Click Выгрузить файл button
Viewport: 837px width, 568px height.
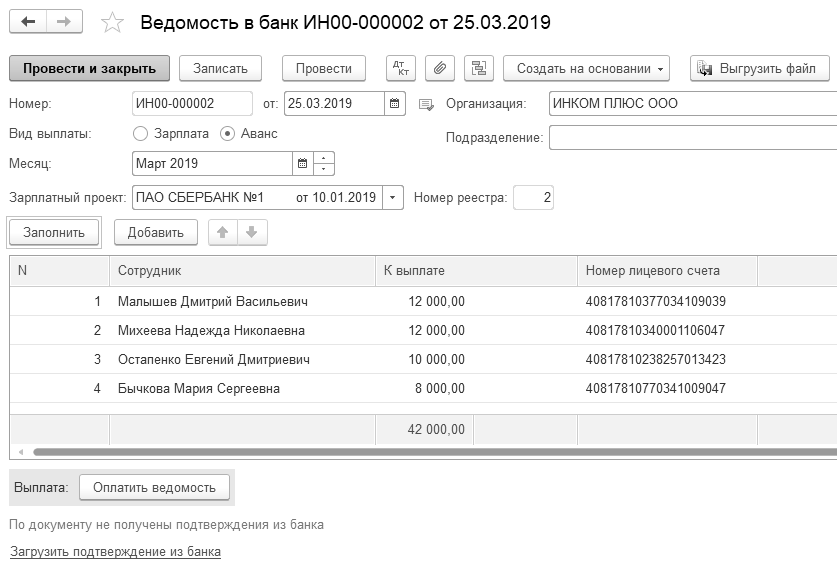click(x=759, y=68)
